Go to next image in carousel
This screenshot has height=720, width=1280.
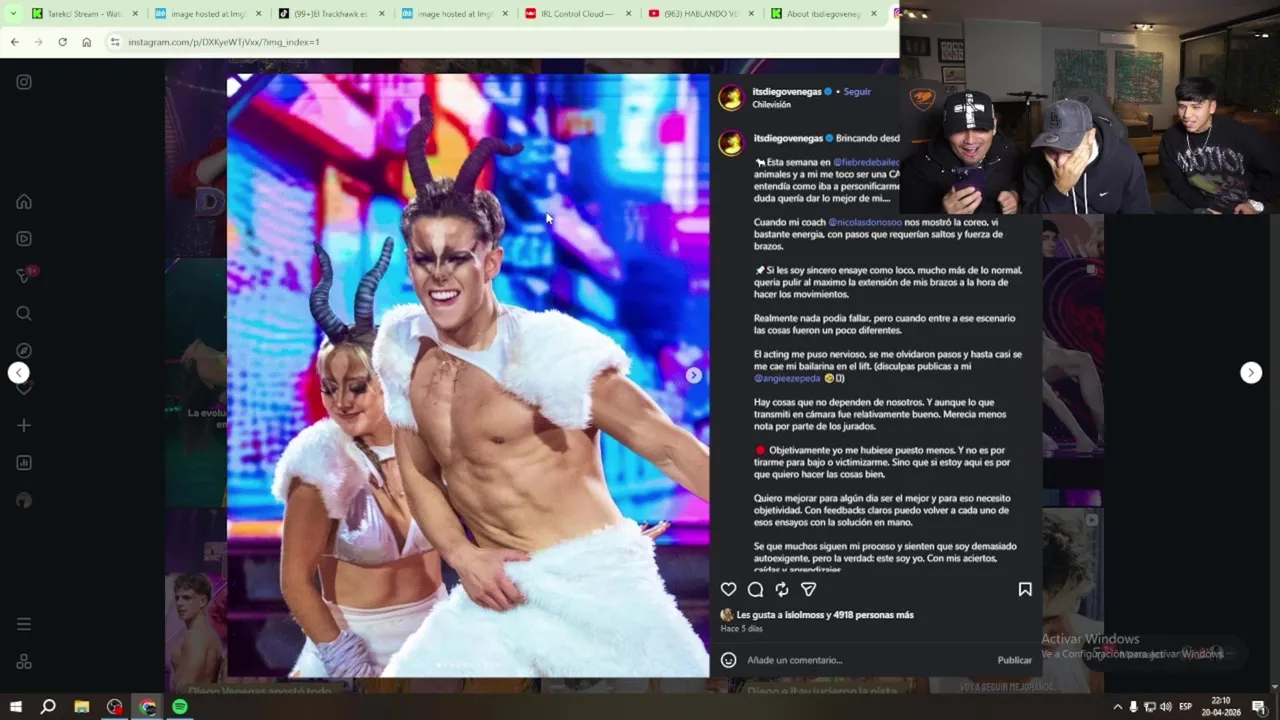[694, 375]
